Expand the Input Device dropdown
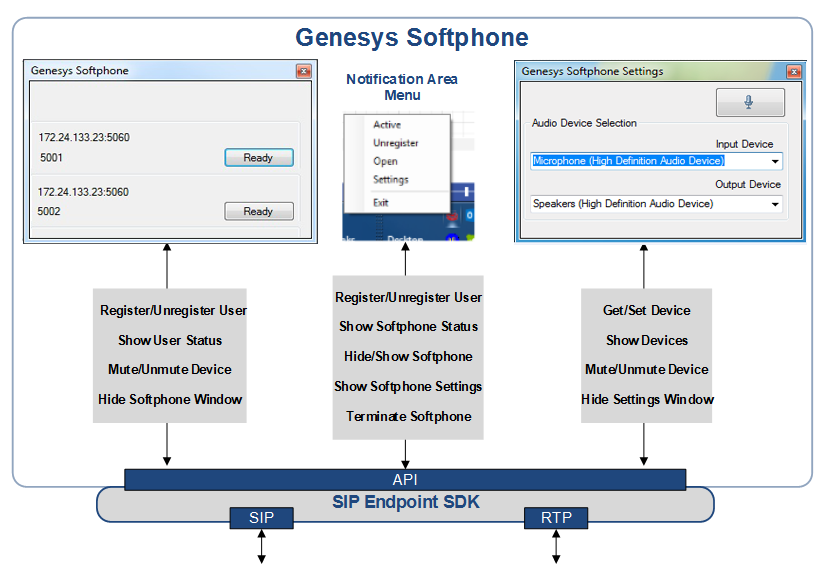 (774, 161)
